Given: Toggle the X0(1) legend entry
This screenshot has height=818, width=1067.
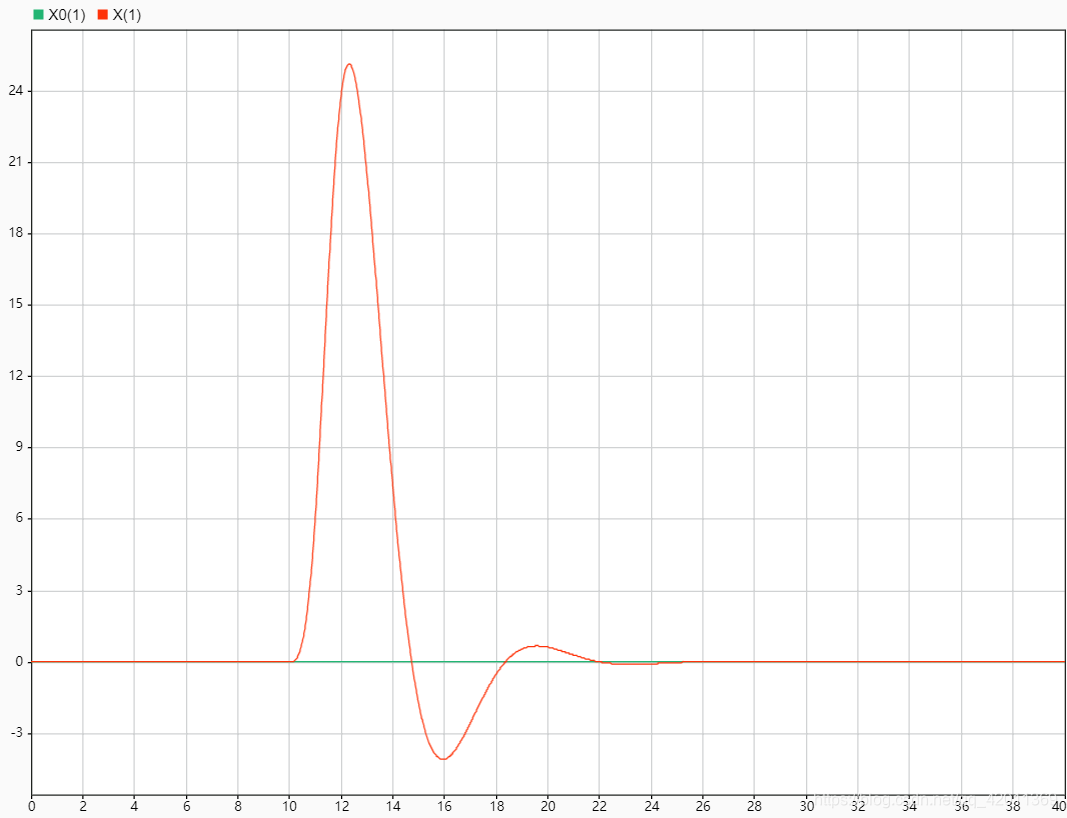Looking at the screenshot, I should (59, 15).
